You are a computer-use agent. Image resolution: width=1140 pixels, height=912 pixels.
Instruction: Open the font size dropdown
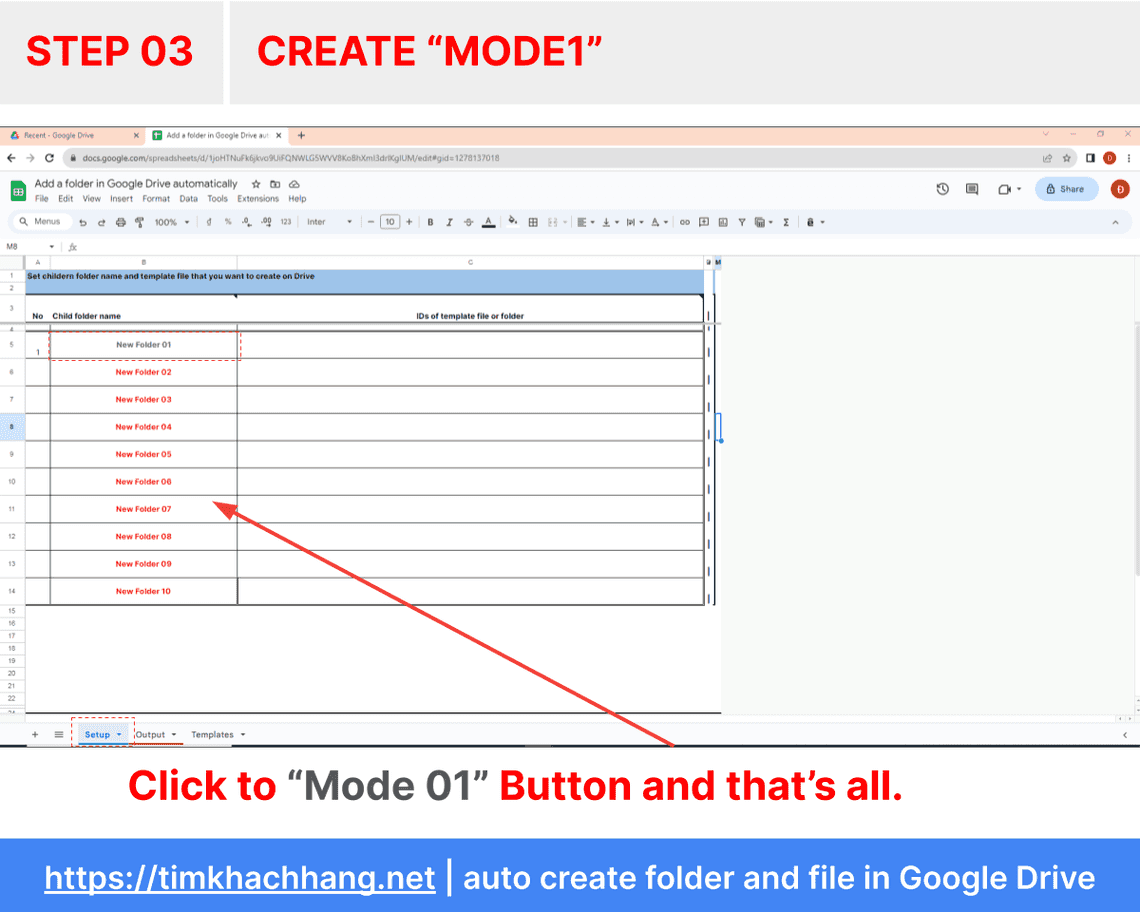[x=391, y=221]
